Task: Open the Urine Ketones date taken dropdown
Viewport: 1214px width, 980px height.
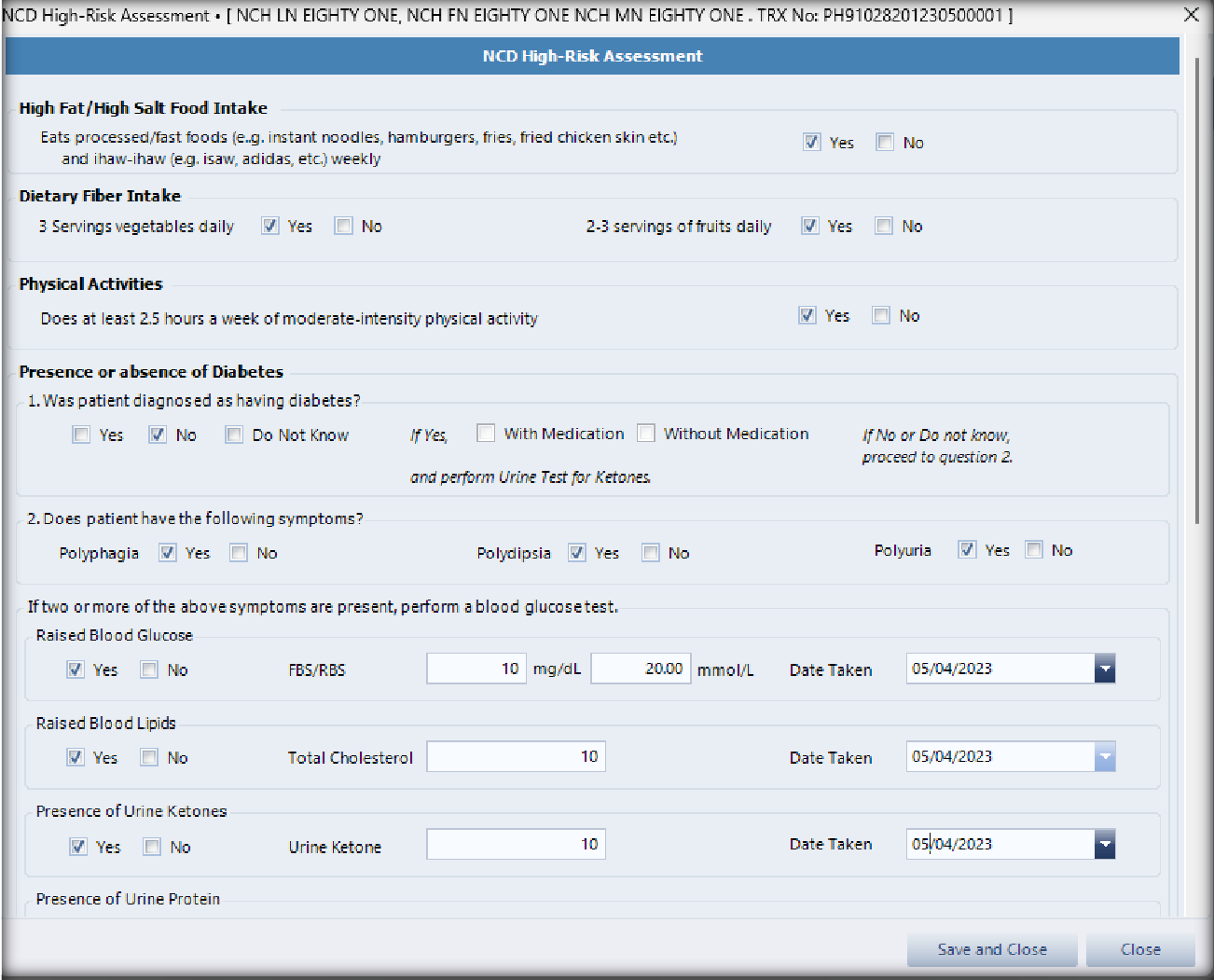Action: coord(1105,845)
